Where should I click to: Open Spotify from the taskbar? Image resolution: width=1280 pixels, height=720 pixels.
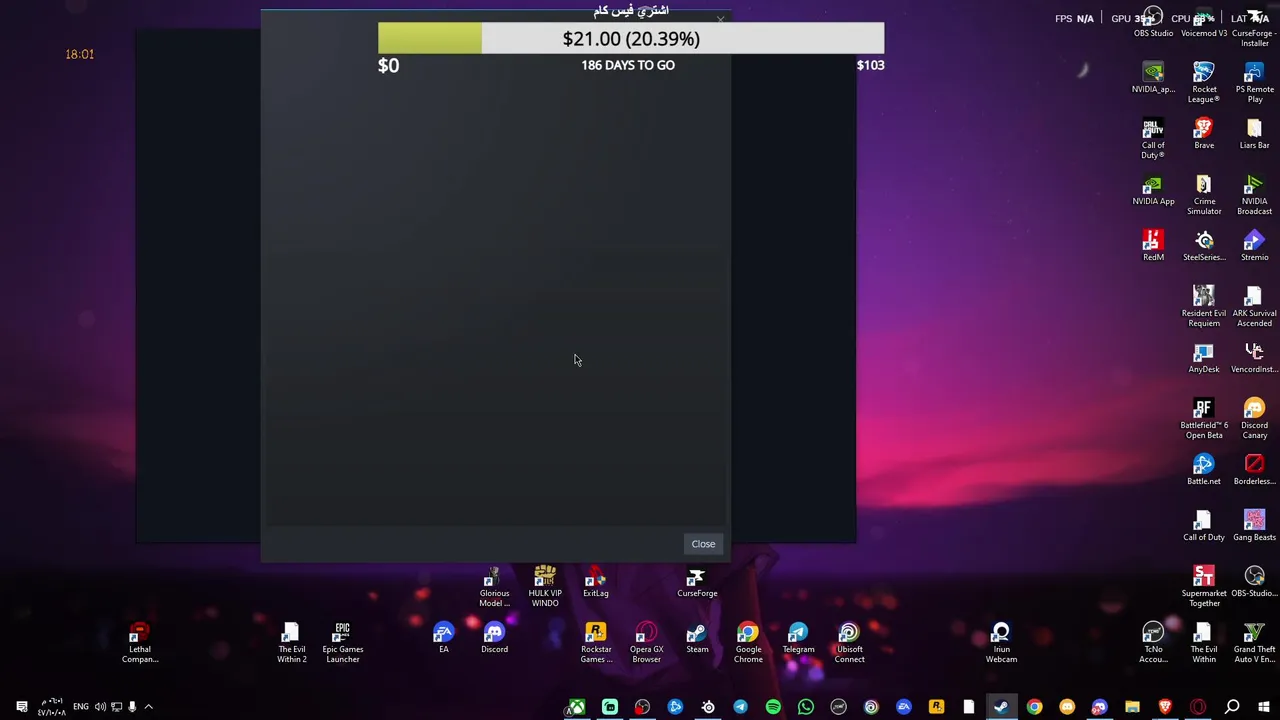click(x=773, y=708)
